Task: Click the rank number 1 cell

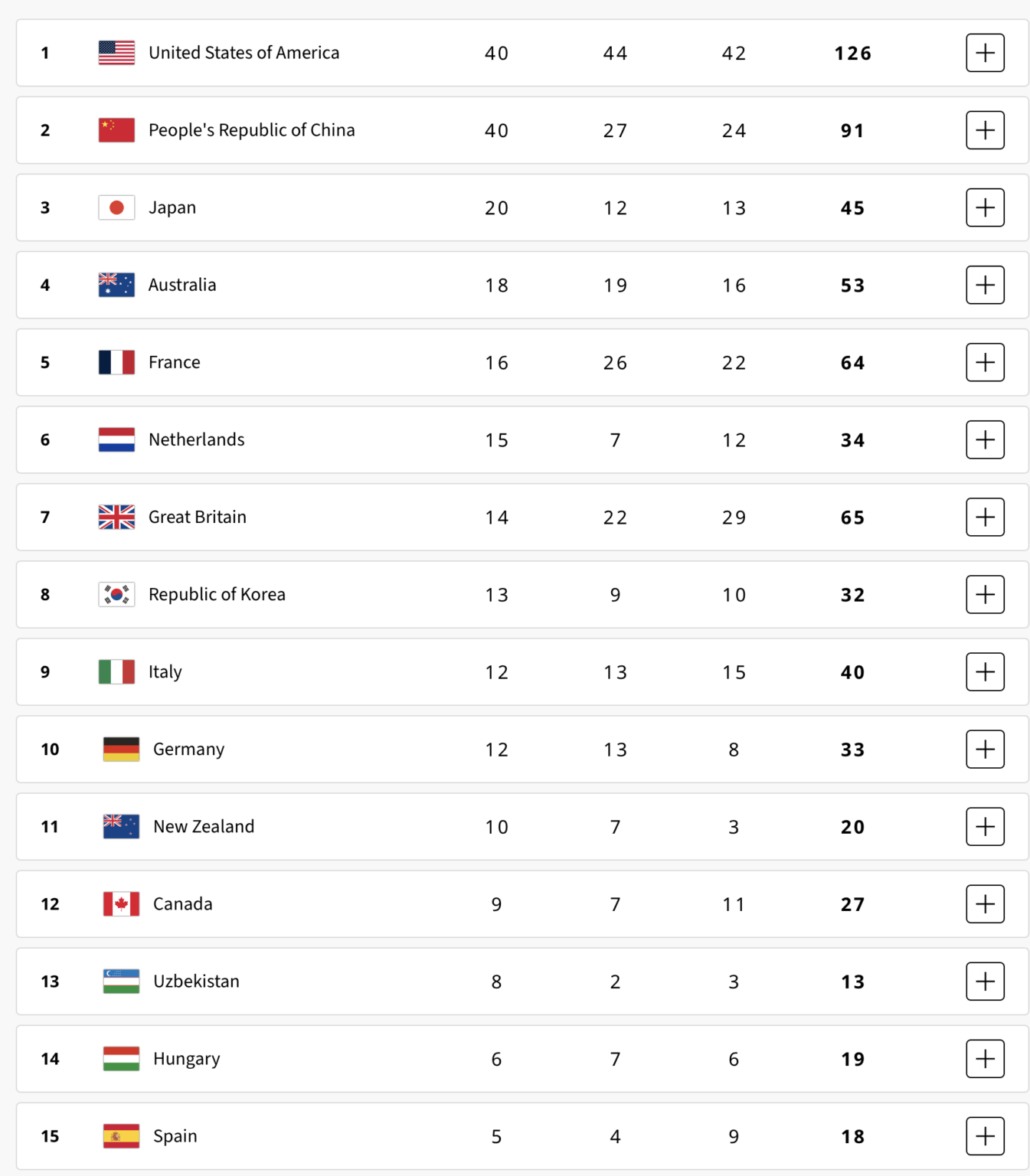Action: coord(44,53)
